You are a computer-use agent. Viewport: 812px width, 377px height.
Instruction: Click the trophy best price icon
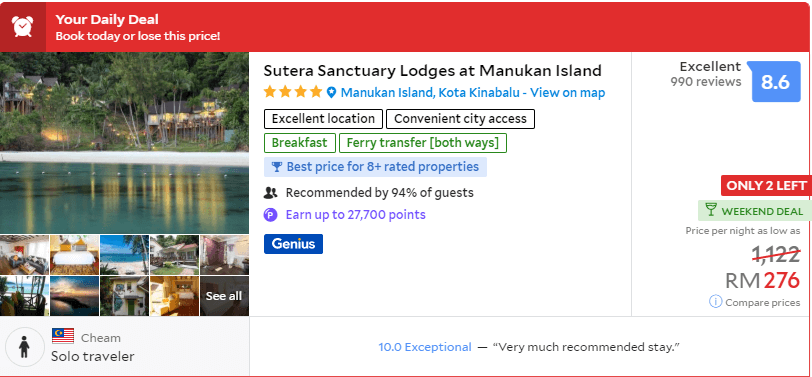277,167
